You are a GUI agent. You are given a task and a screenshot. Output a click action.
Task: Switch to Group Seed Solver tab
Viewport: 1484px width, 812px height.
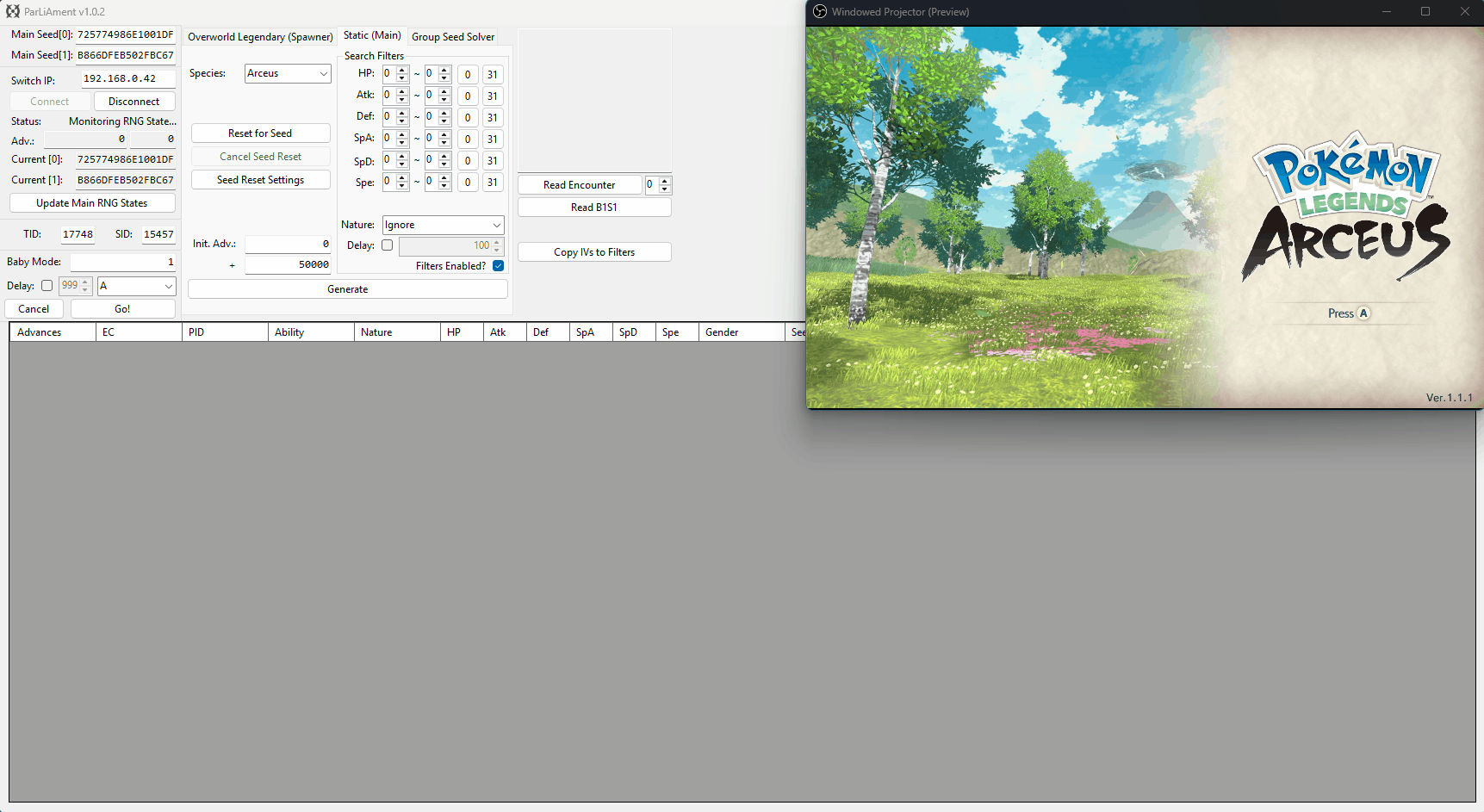click(x=453, y=37)
